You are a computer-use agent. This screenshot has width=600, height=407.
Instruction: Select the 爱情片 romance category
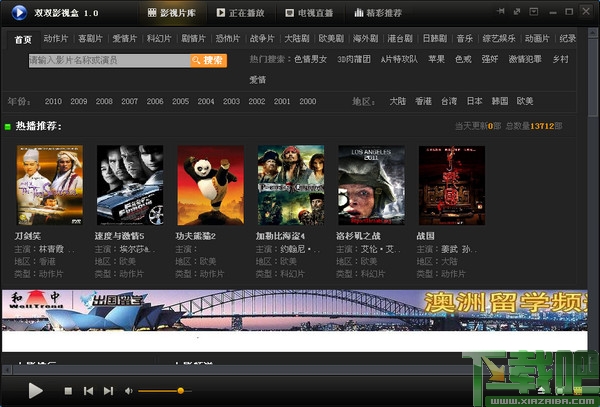pyautogui.click(x=125, y=39)
